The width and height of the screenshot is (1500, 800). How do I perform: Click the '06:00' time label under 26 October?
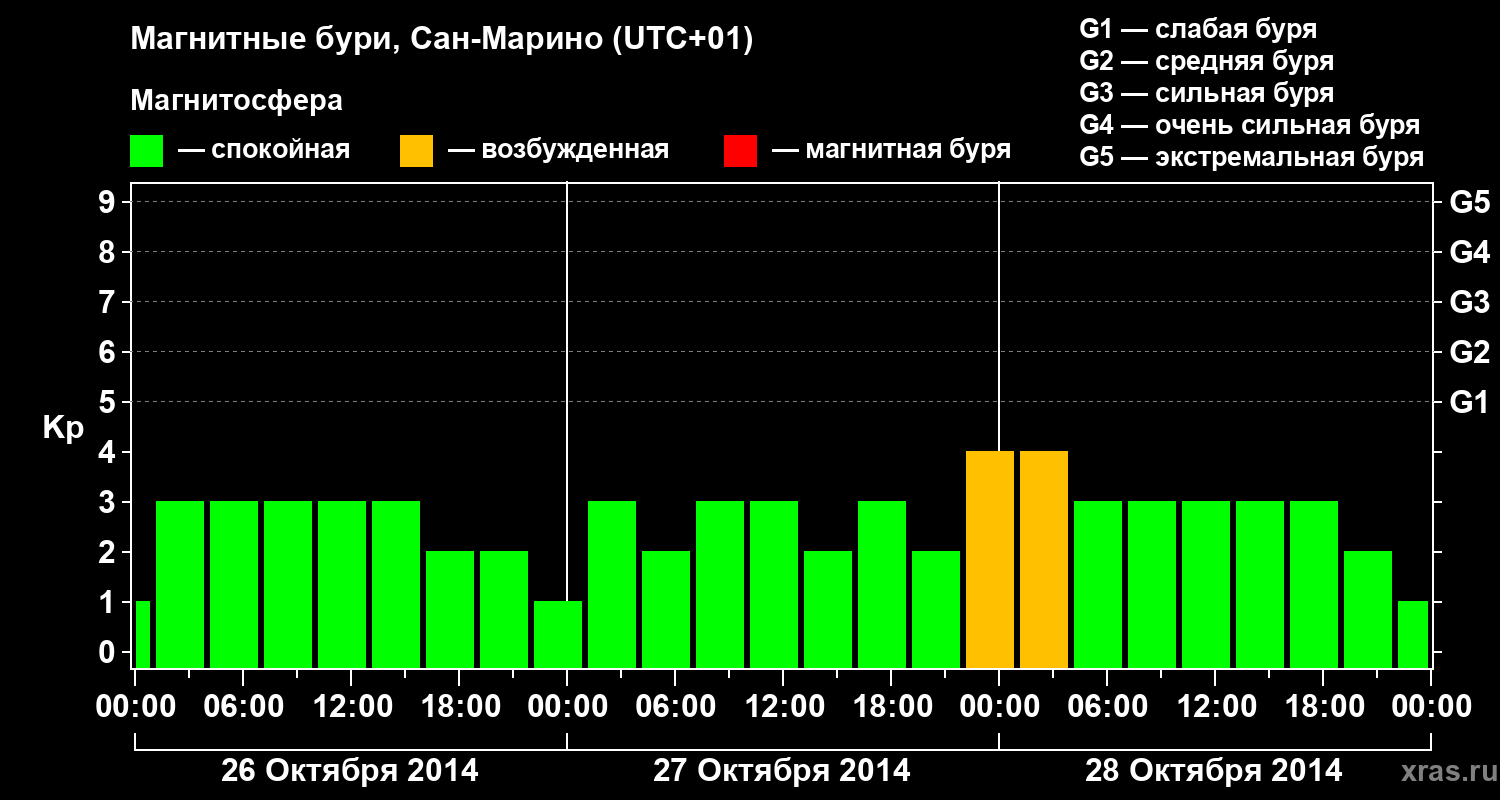click(x=242, y=707)
